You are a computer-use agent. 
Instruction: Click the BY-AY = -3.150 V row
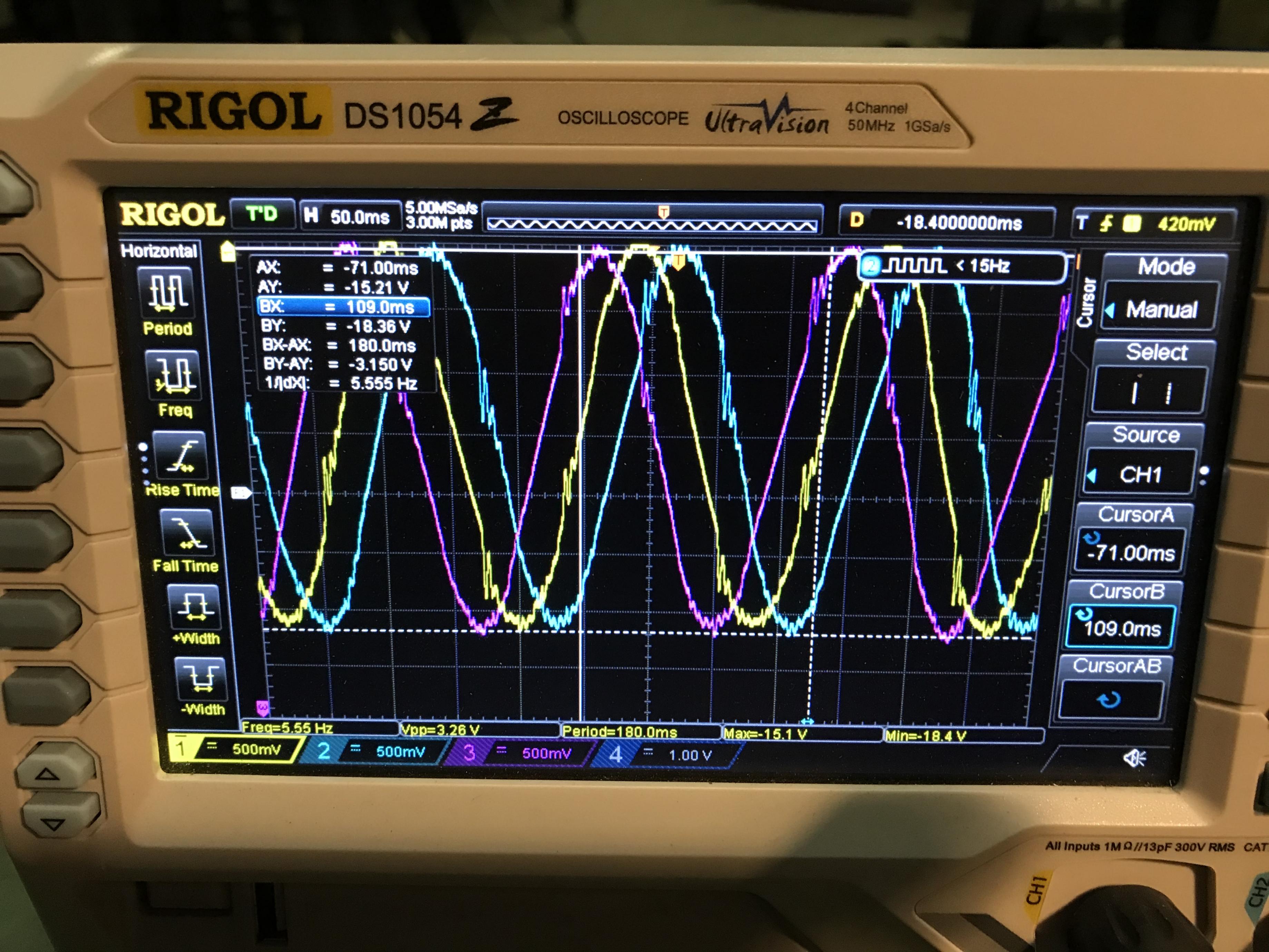click(338, 364)
